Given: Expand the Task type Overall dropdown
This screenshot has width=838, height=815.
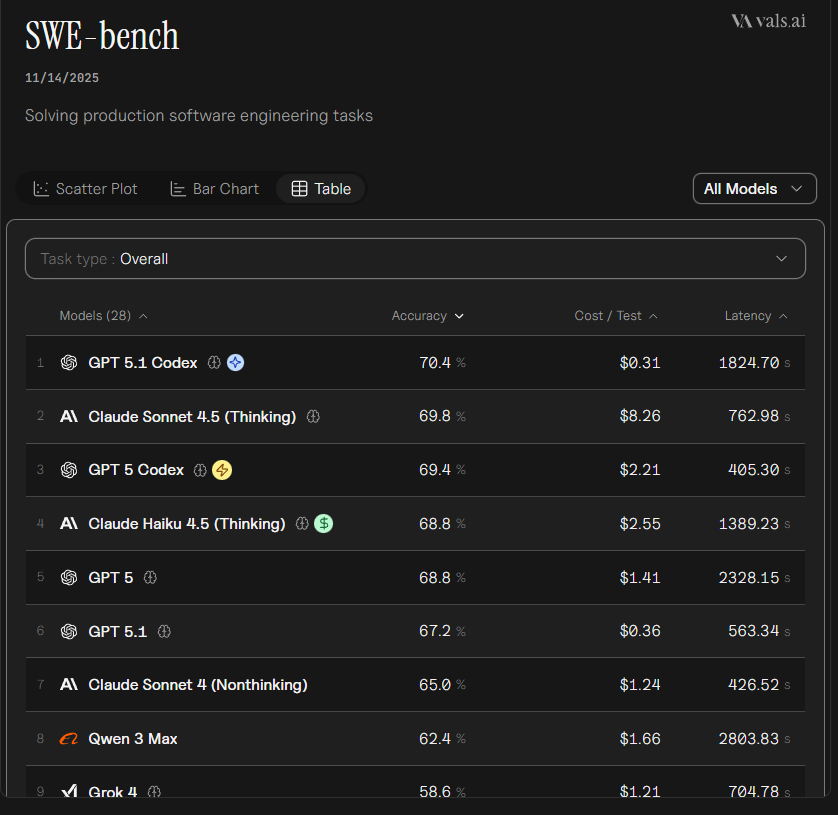Looking at the screenshot, I should coord(414,259).
